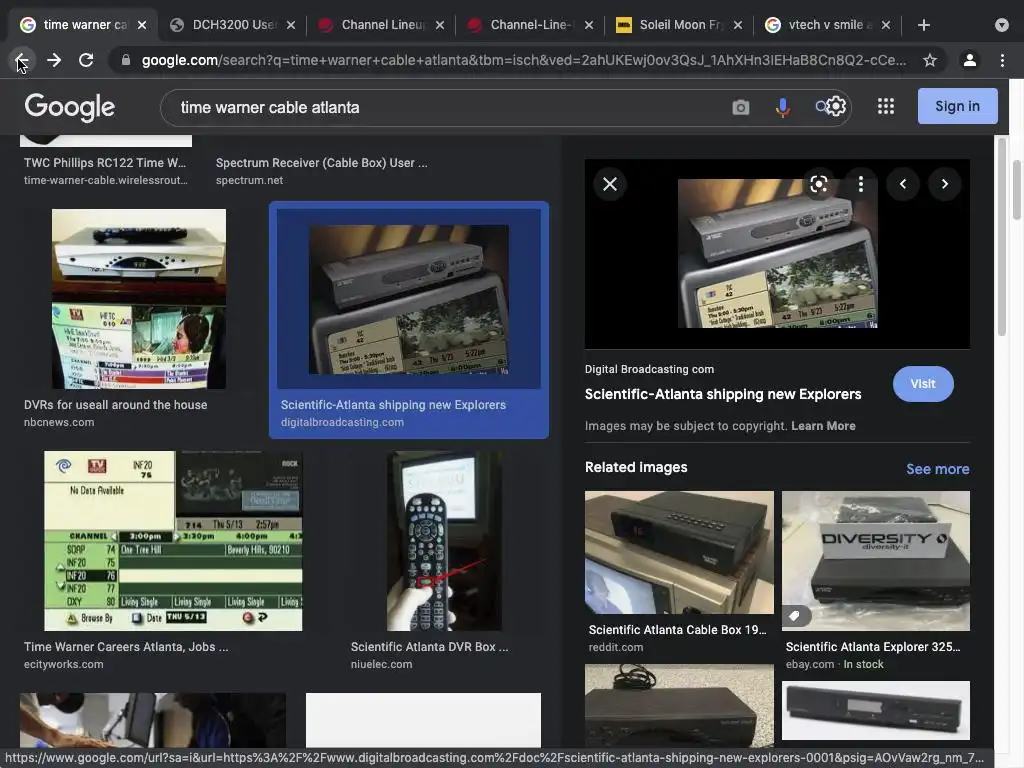This screenshot has height=768, width=1024.
Task: Close the vtech v smile tab
Action: (886, 25)
